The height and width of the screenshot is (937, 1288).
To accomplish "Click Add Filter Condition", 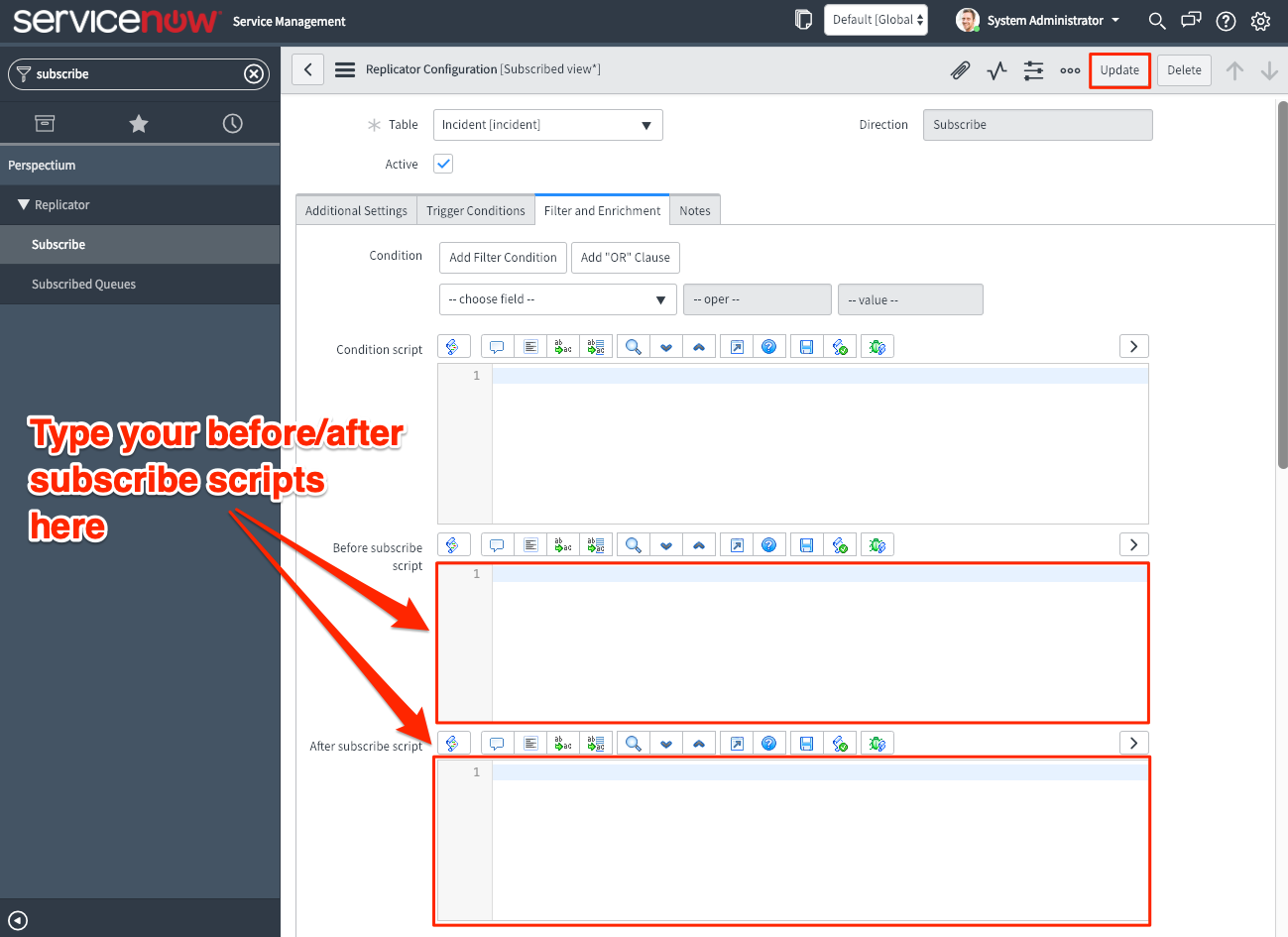I will [503, 258].
